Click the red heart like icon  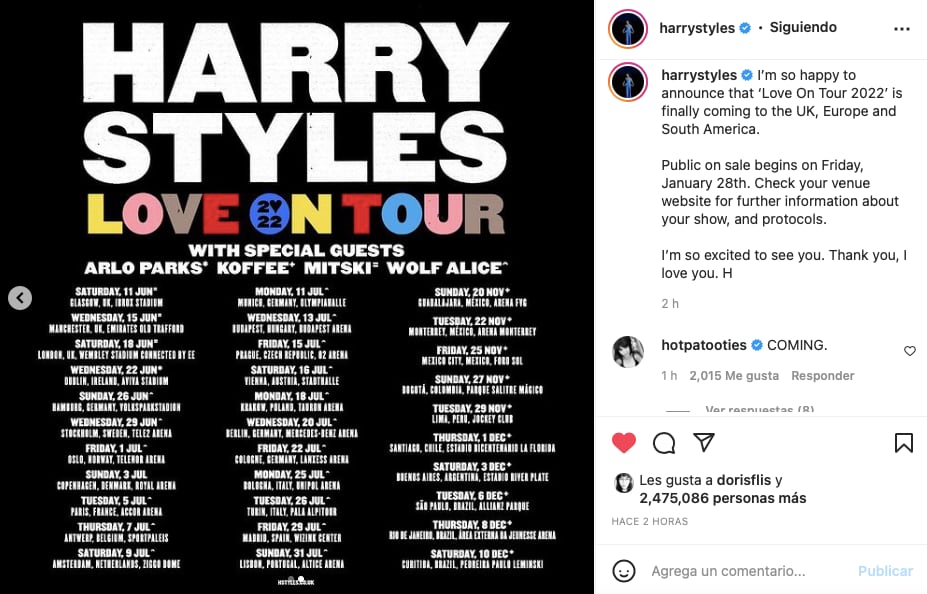(x=624, y=443)
